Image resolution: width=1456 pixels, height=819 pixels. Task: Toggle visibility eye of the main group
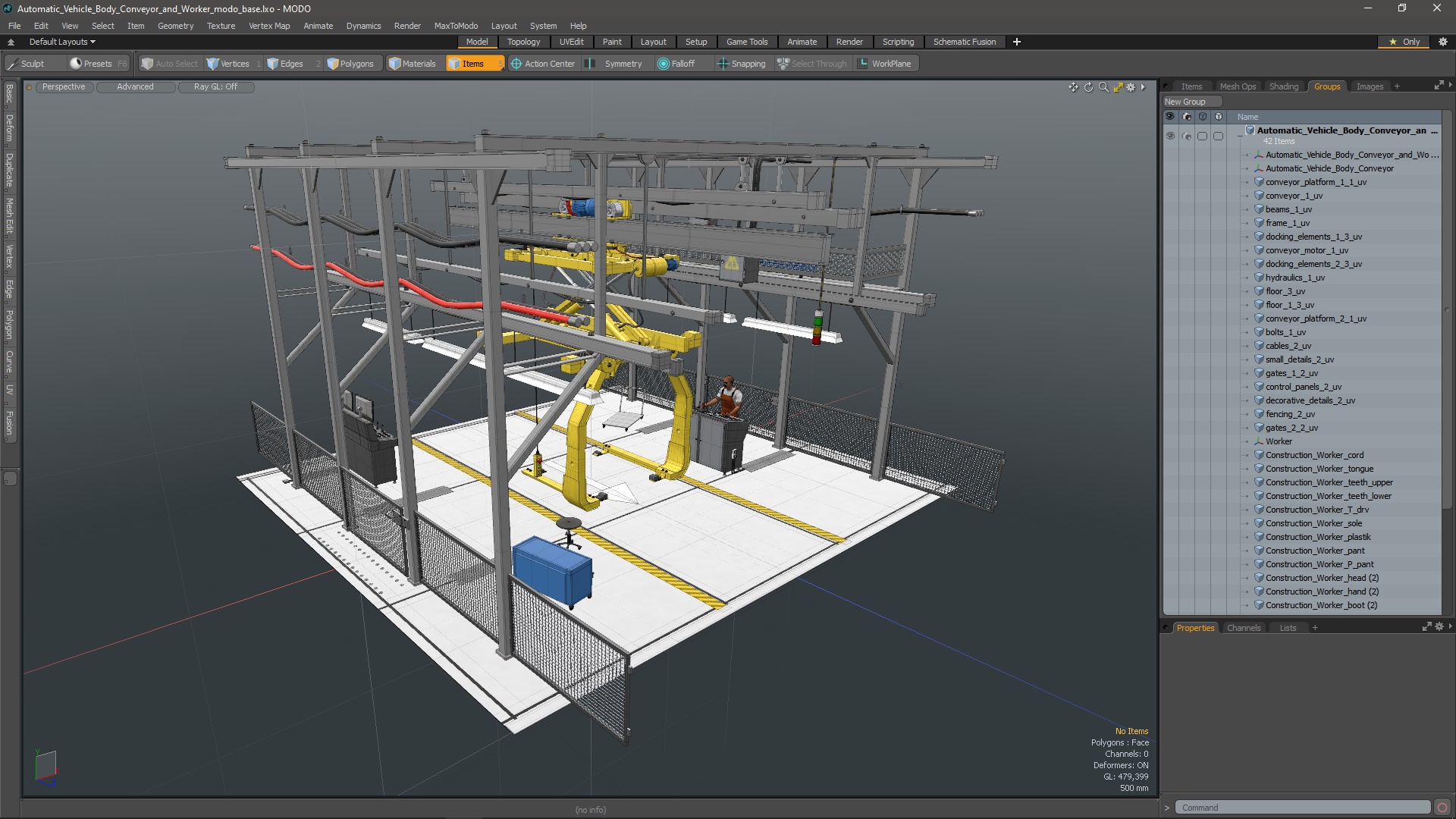(1170, 136)
